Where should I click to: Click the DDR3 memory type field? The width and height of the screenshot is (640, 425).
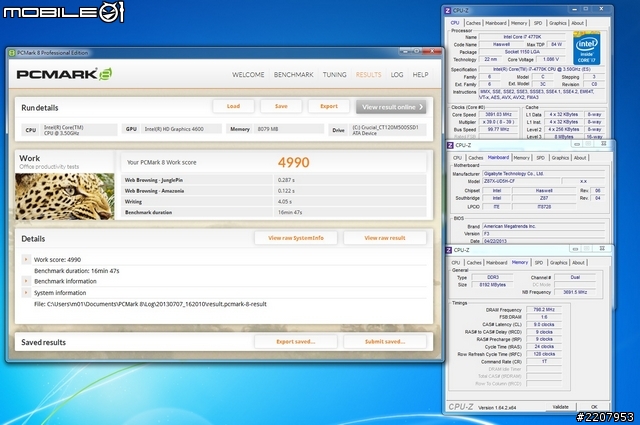click(493, 277)
